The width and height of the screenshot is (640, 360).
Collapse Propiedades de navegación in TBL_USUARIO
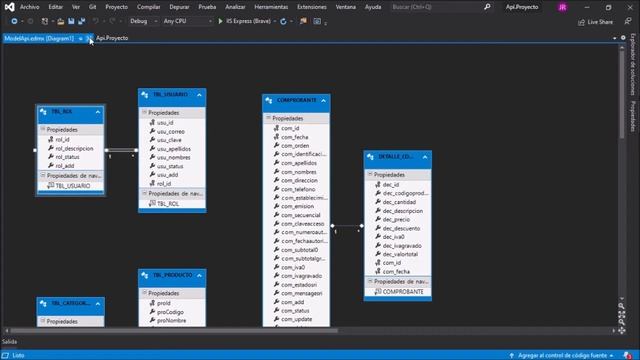[144, 193]
